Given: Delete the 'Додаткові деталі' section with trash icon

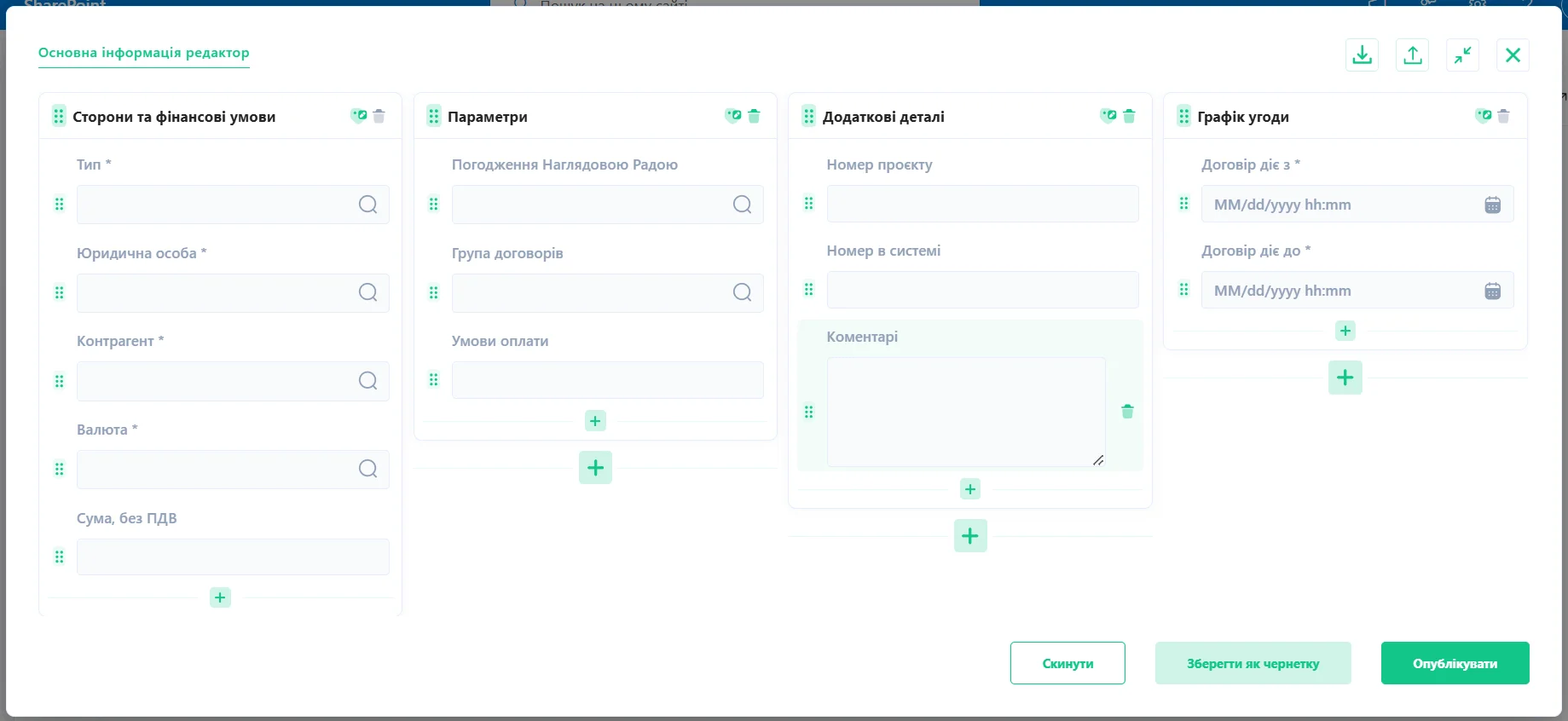Looking at the screenshot, I should point(1129,116).
